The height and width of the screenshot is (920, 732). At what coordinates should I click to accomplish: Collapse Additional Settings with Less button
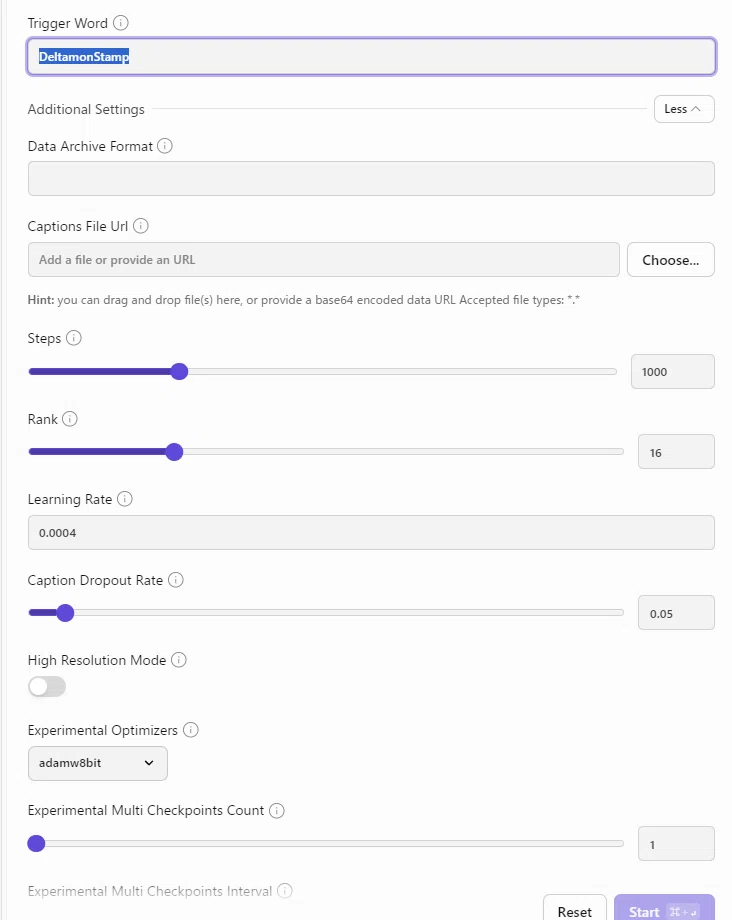pos(684,109)
